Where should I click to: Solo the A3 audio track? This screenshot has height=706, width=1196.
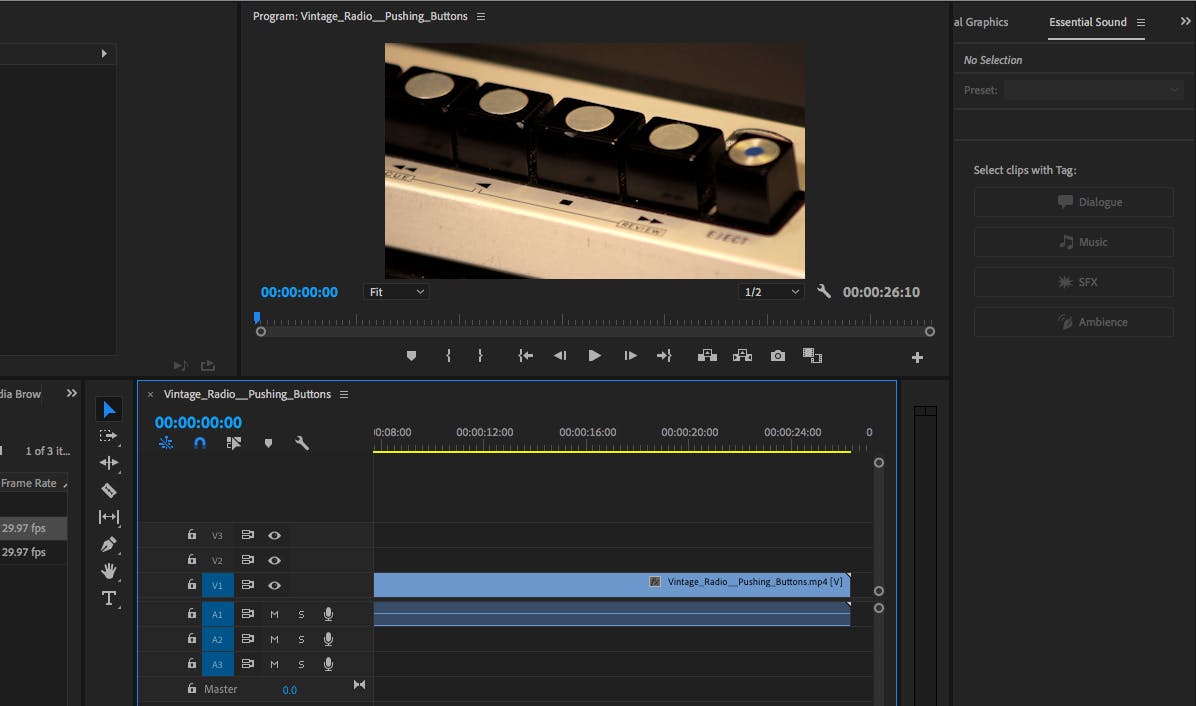click(x=301, y=665)
